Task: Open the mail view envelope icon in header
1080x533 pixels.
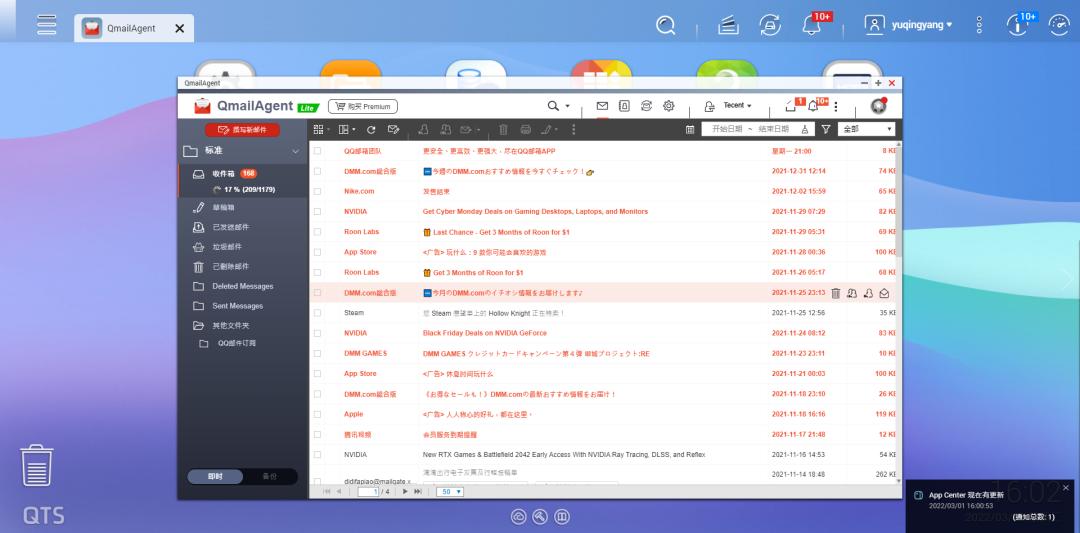Action: [x=602, y=106]
